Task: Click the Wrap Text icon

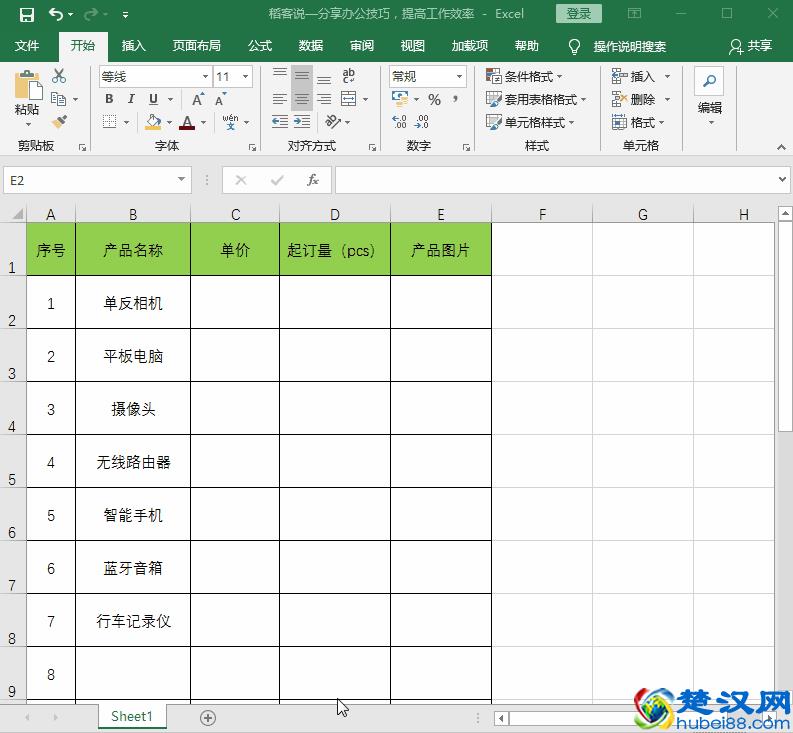Action: coord(348,76)
